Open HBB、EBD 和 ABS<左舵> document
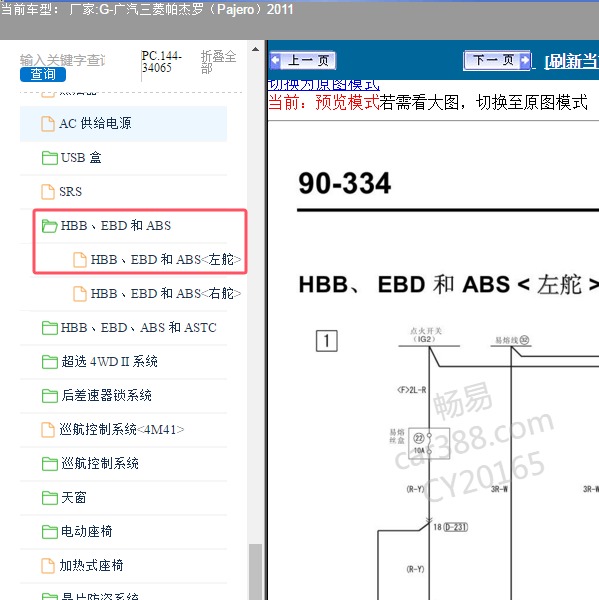This screenshot has width=599, height=600. pos(166,259)
